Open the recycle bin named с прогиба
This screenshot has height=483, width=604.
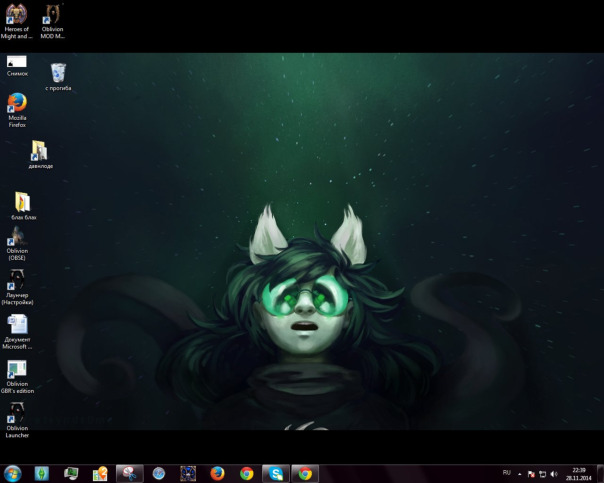tap(58, 77)
